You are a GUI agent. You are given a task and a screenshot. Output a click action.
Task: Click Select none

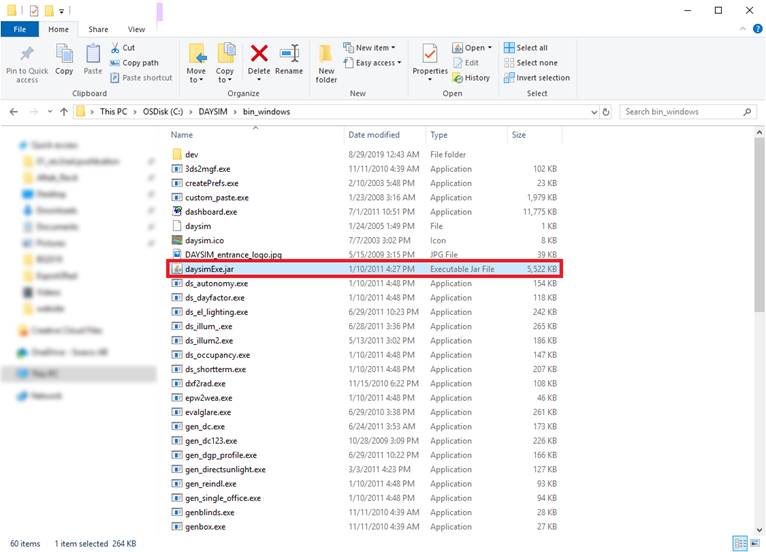point(531,63)
